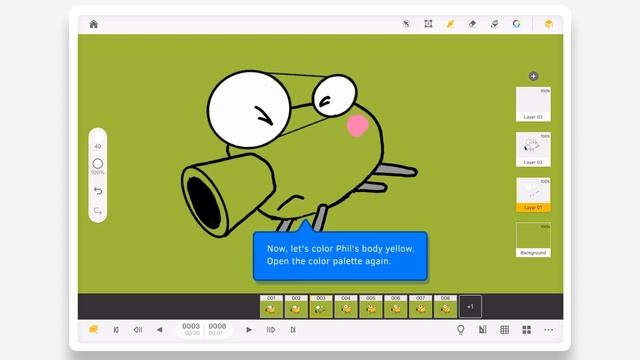Open the frames viewer orange icon
This screenshot has width=640, height=360.
click(x=93, y=329)
